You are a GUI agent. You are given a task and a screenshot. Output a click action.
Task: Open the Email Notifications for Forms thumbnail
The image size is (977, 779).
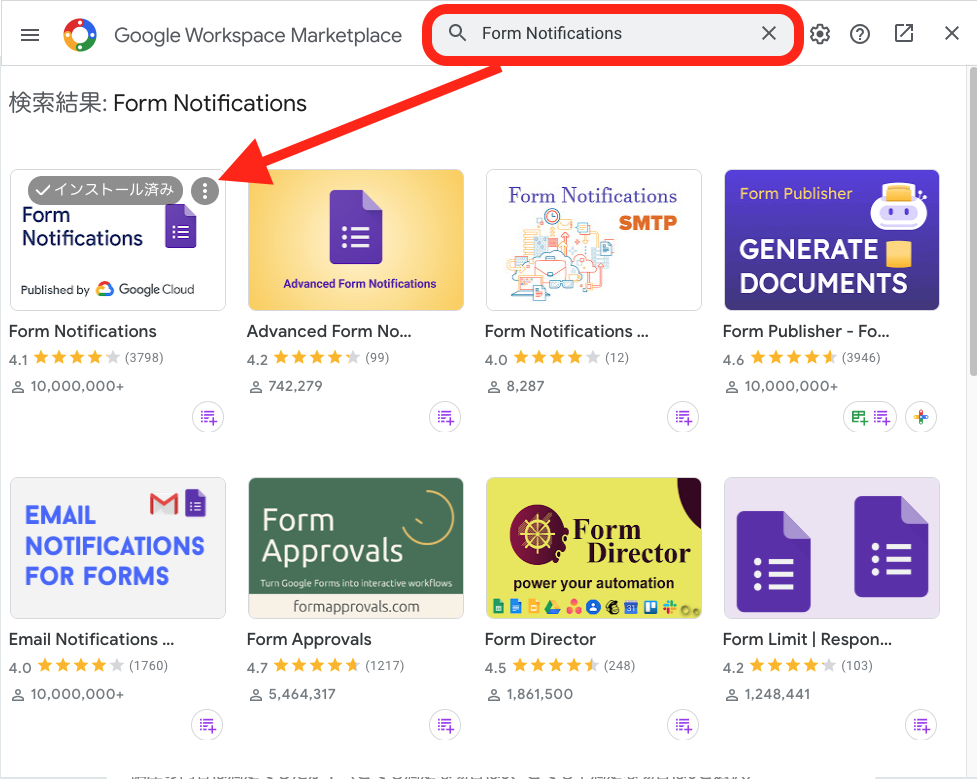pos(118,548)
